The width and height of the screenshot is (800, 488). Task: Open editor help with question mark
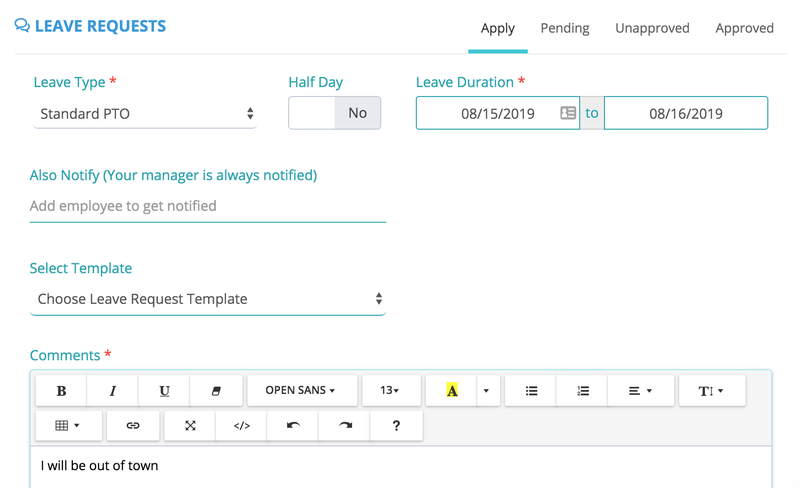click(396, 426)
